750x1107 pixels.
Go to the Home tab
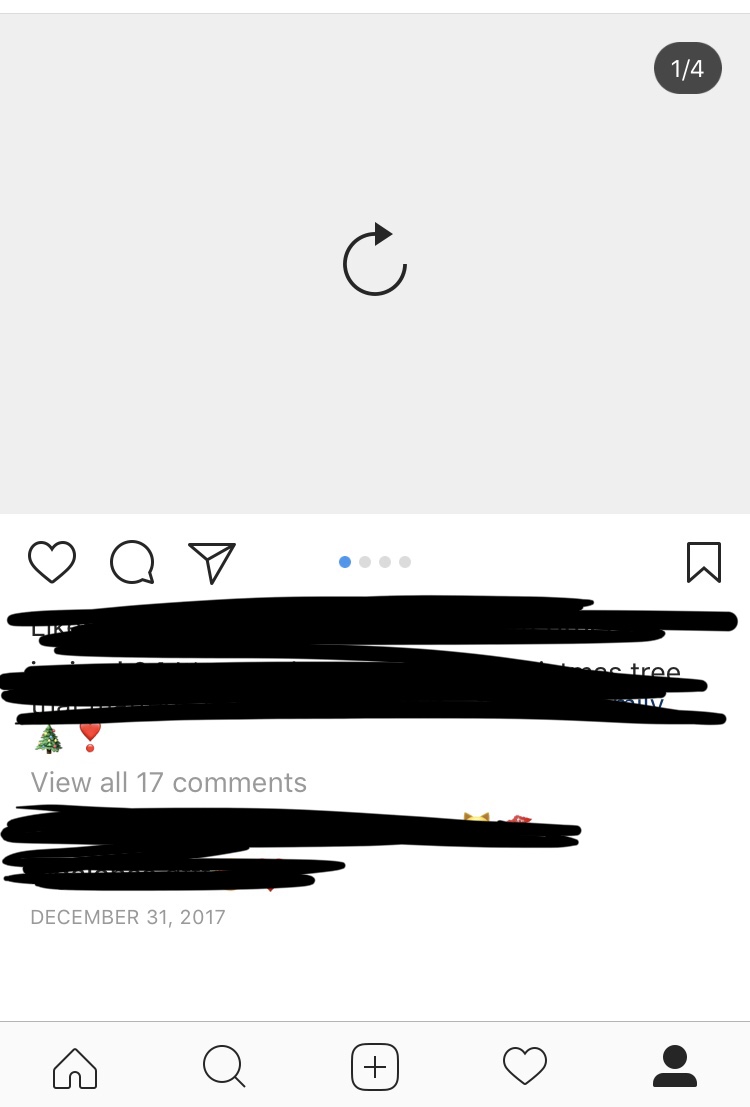(x=75, y=1067)
